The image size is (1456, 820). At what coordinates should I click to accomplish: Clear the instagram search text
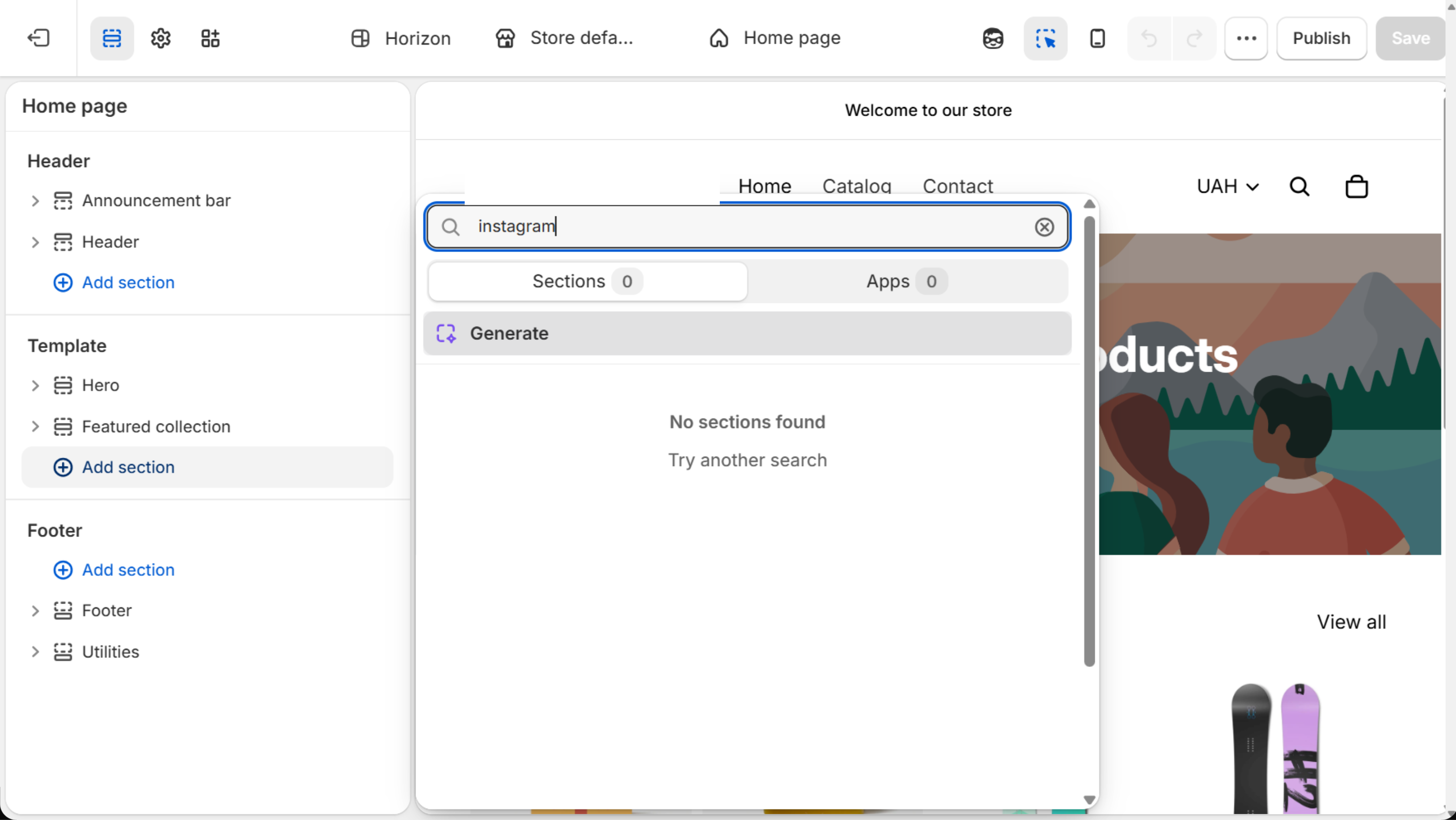pyautogui.click(x=1044, y=226)
